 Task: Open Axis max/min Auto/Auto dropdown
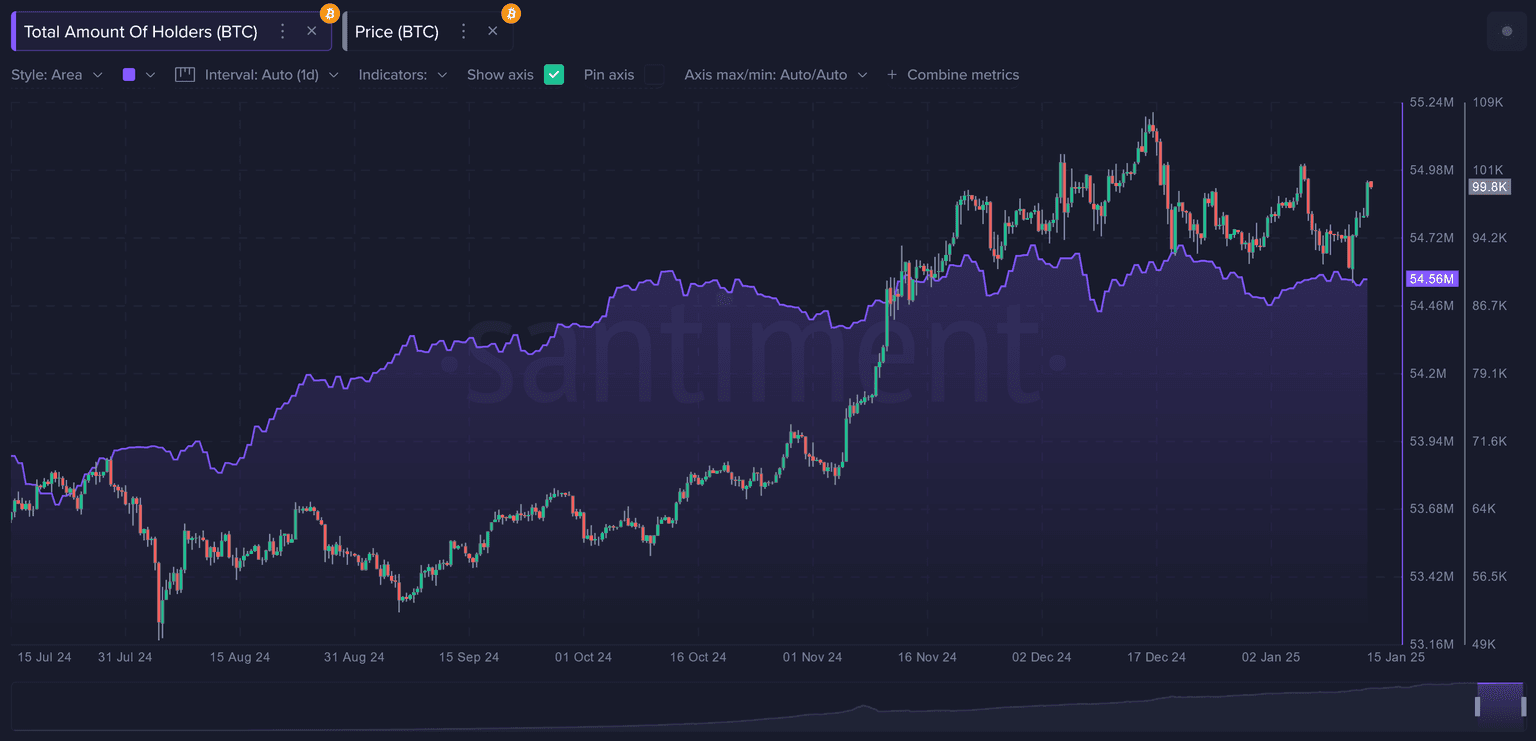[776, 75]
